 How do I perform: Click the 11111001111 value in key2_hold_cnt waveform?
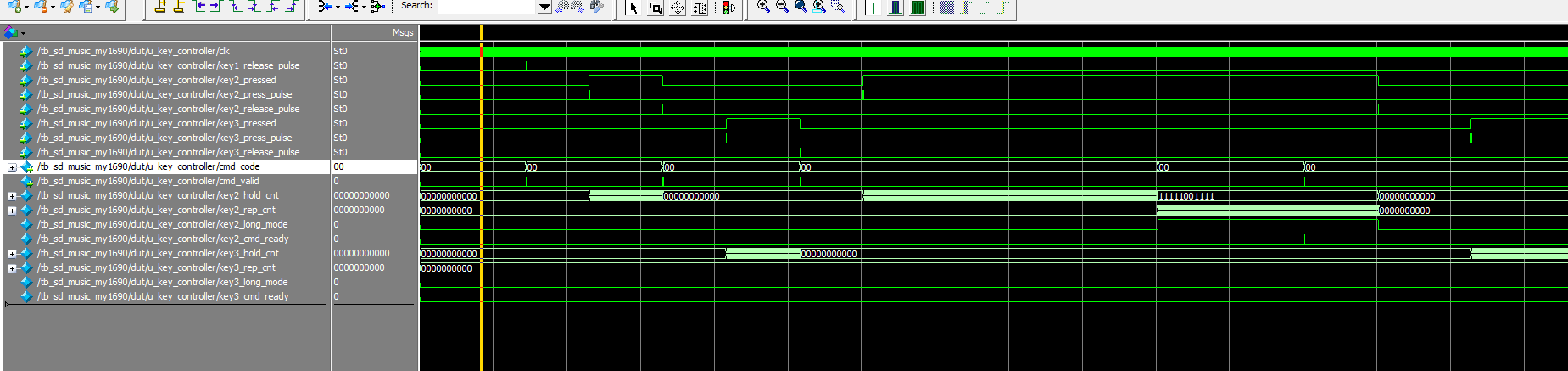click(1186, 196)
